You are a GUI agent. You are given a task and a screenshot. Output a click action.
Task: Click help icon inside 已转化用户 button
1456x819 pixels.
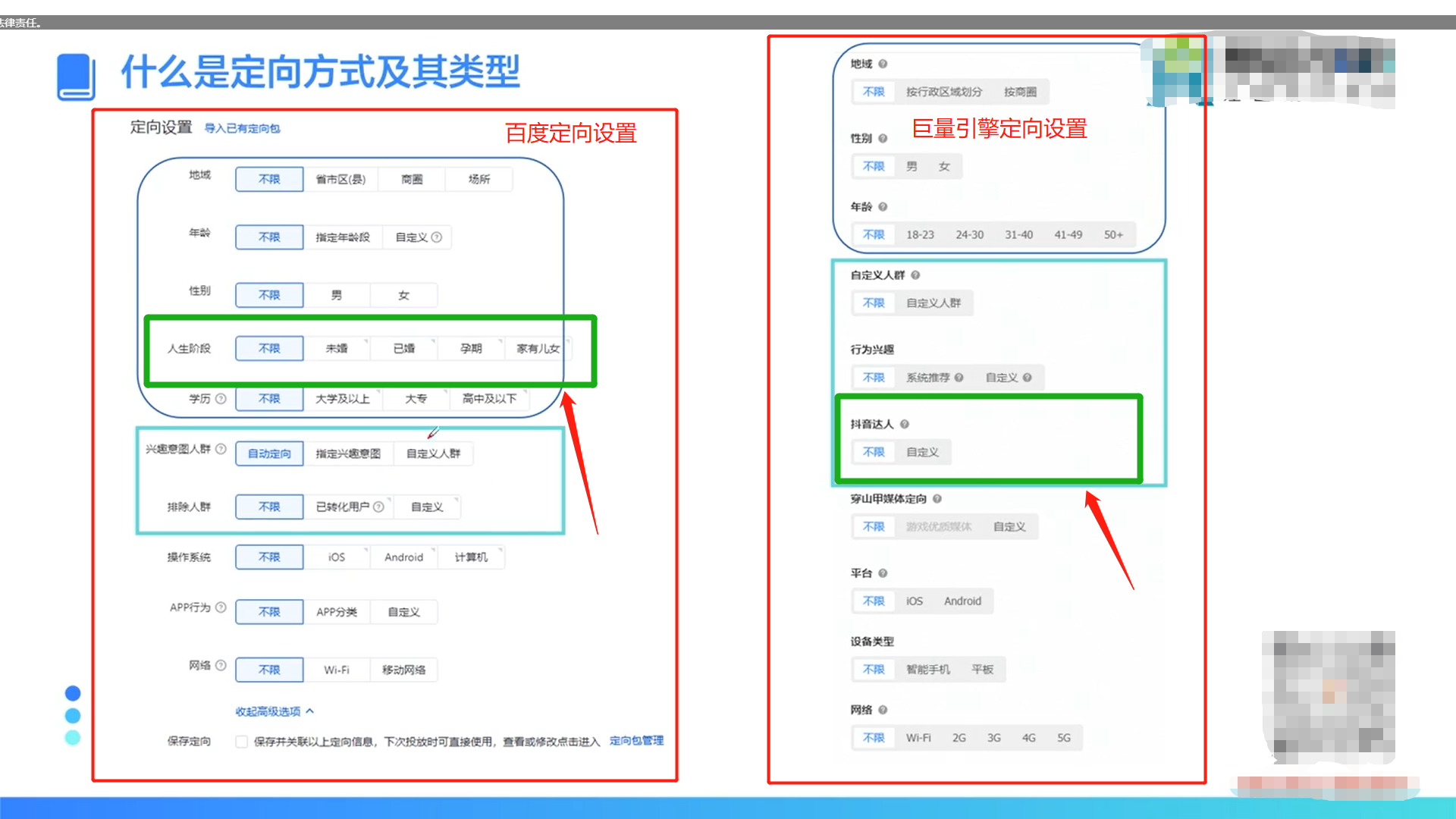378,507
